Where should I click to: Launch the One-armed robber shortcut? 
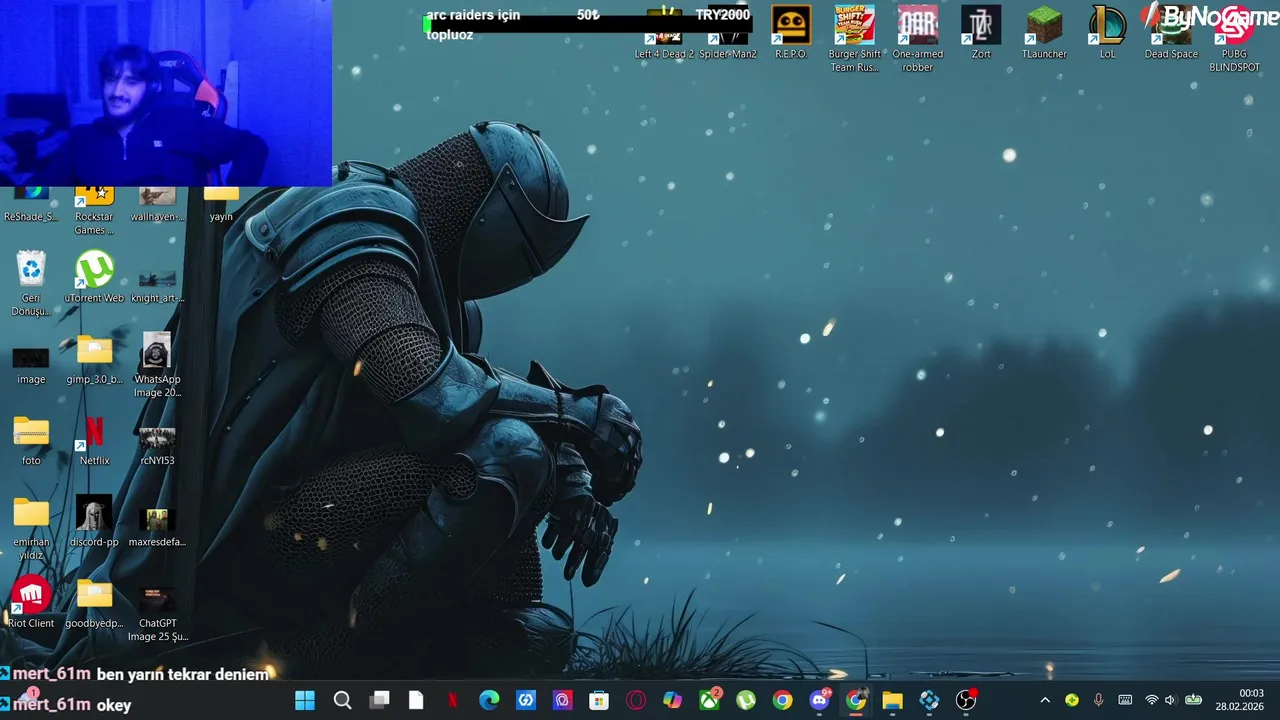click(918, 38)
